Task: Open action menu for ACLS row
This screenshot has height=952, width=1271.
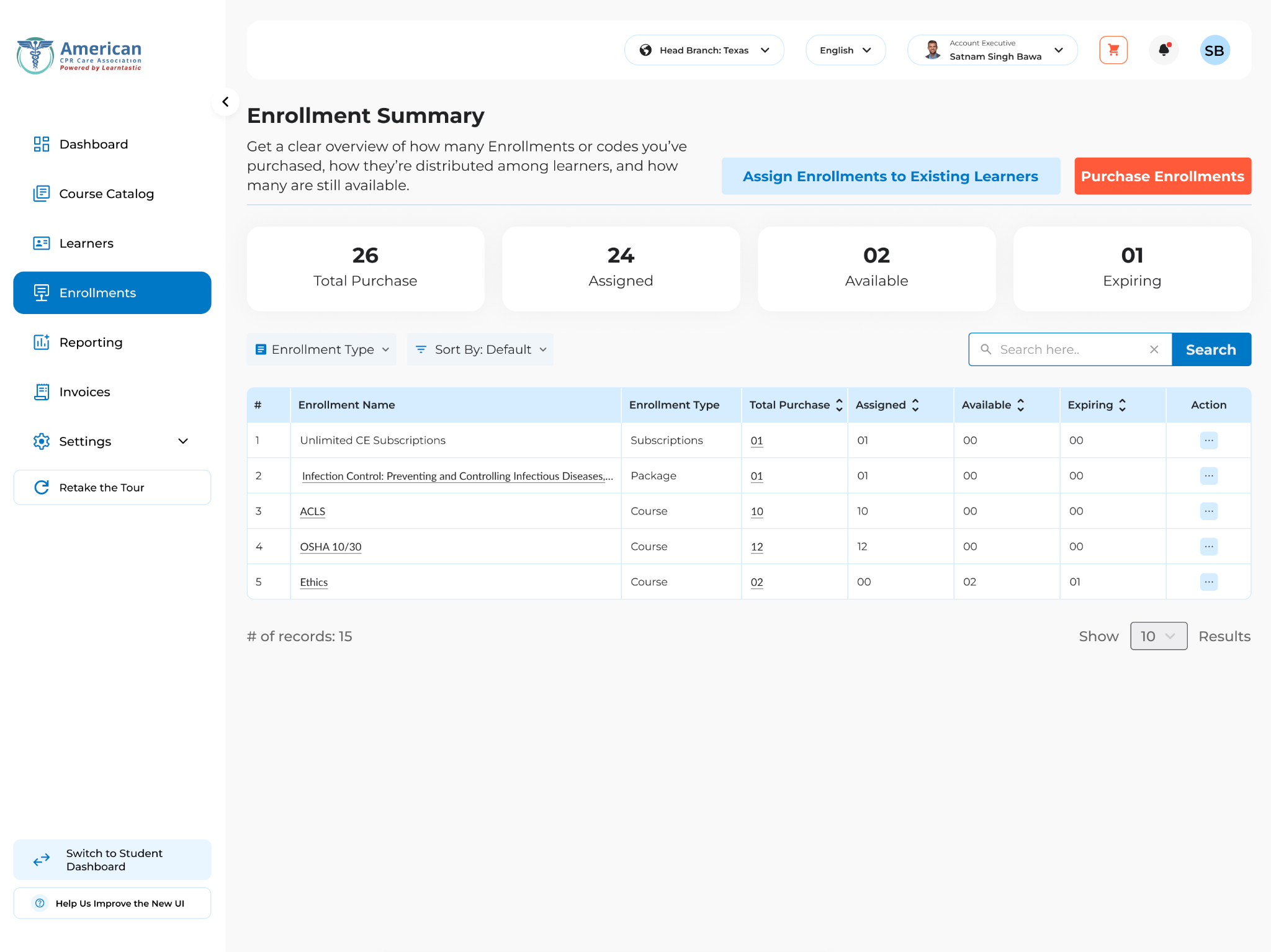Action: pos(1208,511)
